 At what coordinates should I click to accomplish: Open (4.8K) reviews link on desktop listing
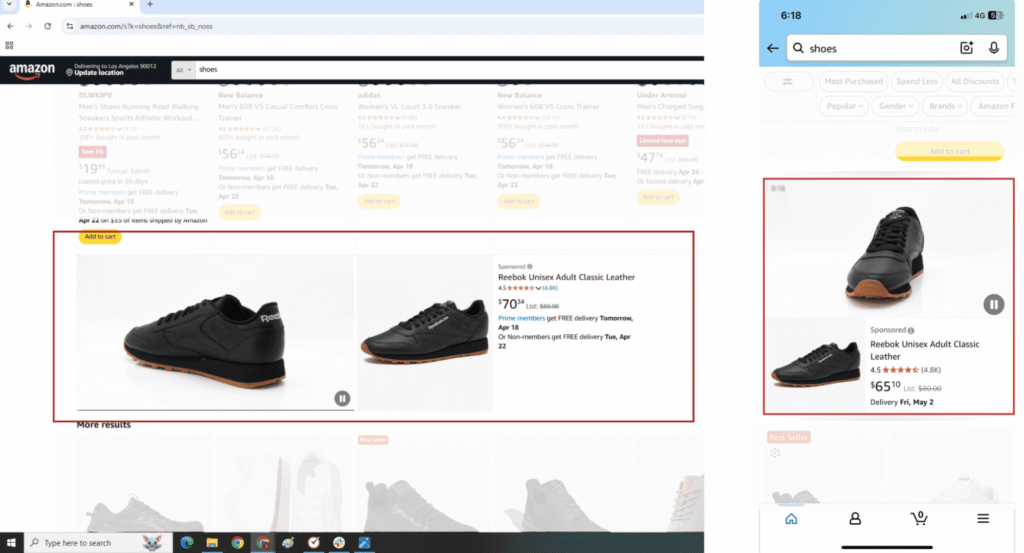(550, 288)
